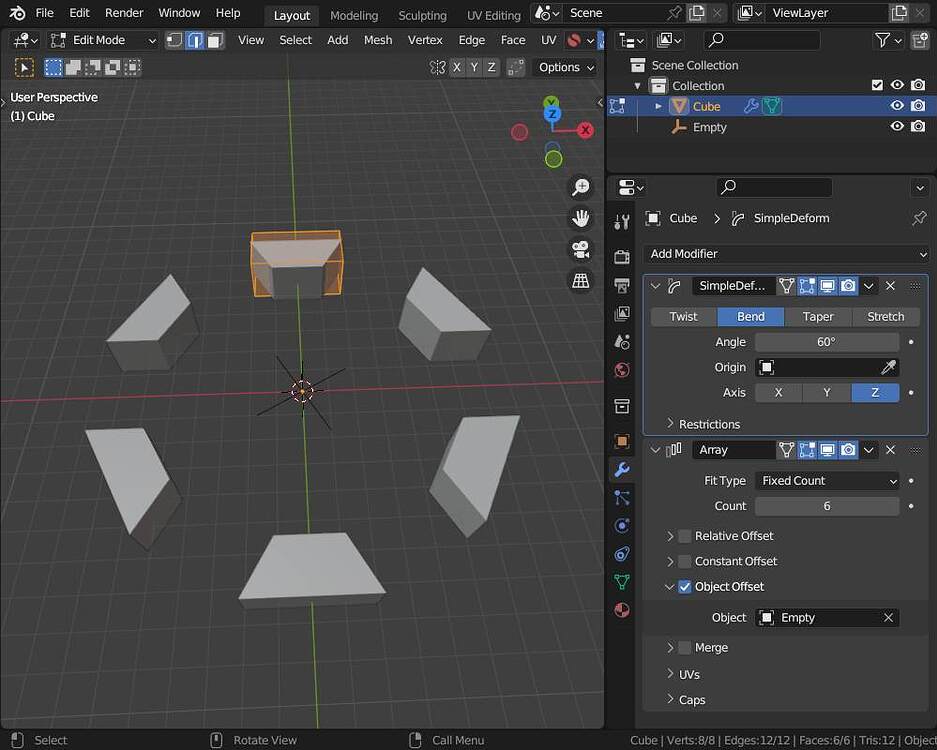Image resolution: width=937 pixels, height=750 pixels.
Task: Enable Constant Offset checkbox
Action: [x=685, y=561]
